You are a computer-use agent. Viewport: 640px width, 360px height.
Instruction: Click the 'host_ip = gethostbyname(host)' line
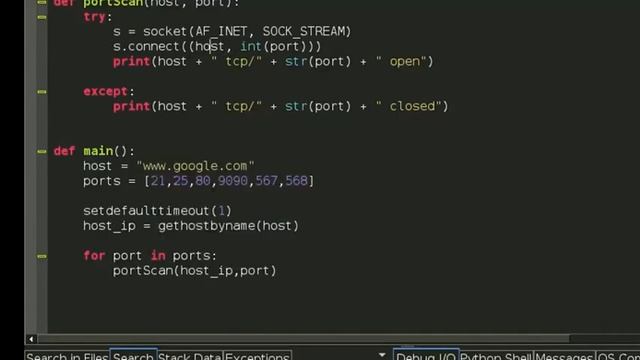(191, 226)
